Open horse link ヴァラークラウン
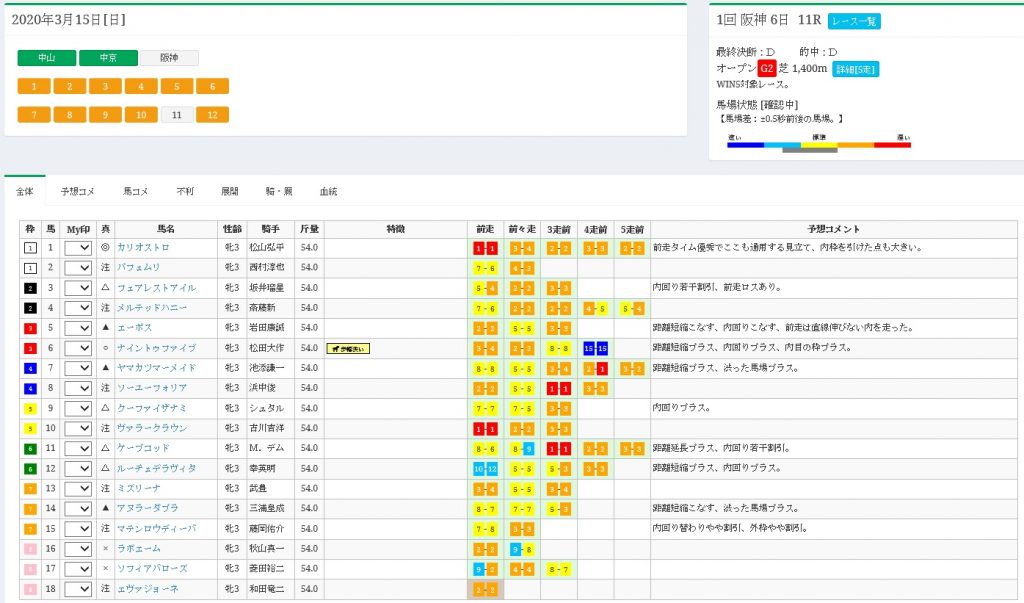The height and width of the screenshot is (603, 1024). [x=152, y=428]
